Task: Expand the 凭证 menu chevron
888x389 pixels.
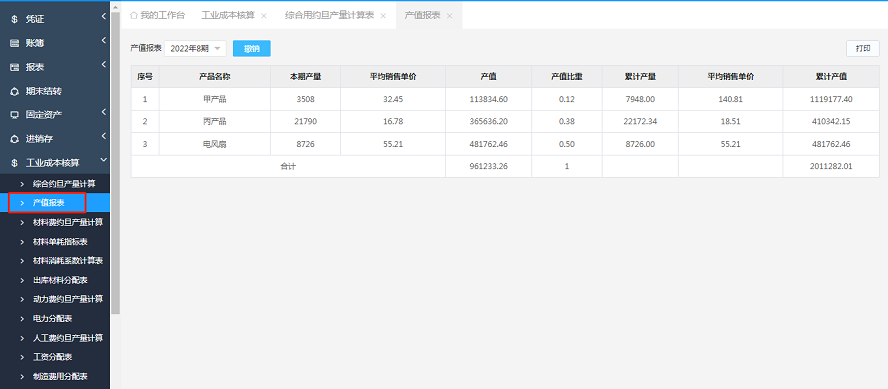Action: 104,17
